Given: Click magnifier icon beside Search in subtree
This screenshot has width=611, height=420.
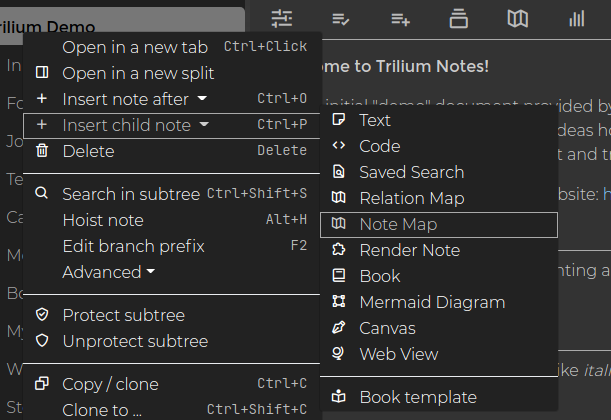Looking at the screenshot, I should (x=42, y=193).
